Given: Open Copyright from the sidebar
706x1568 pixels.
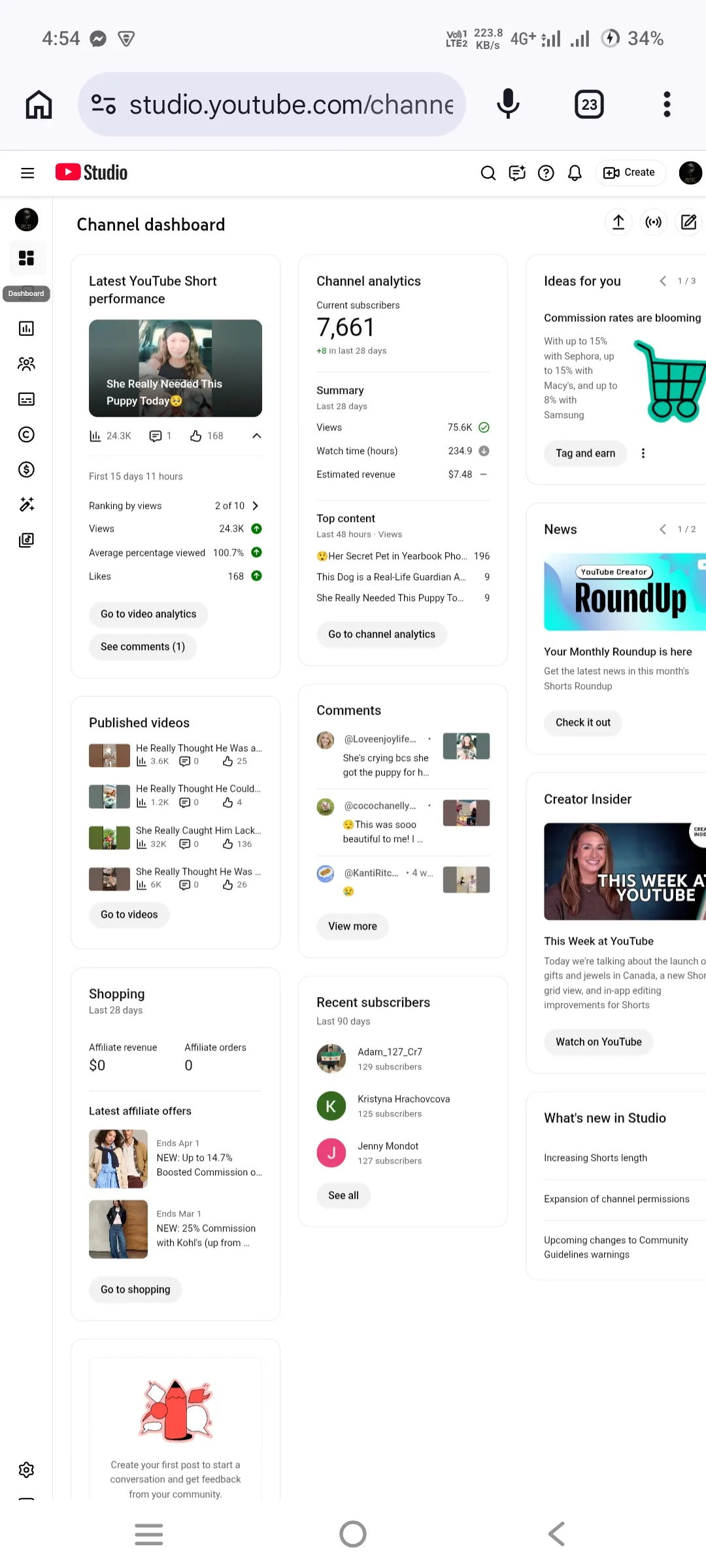Looking at the screenshot, I should pyautogui.click(x=26, y=434).
